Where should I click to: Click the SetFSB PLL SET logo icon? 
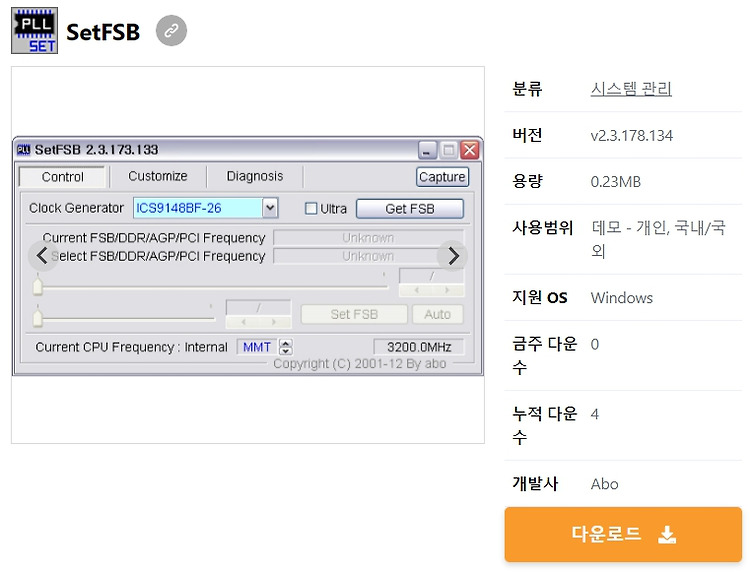(34, 31)
